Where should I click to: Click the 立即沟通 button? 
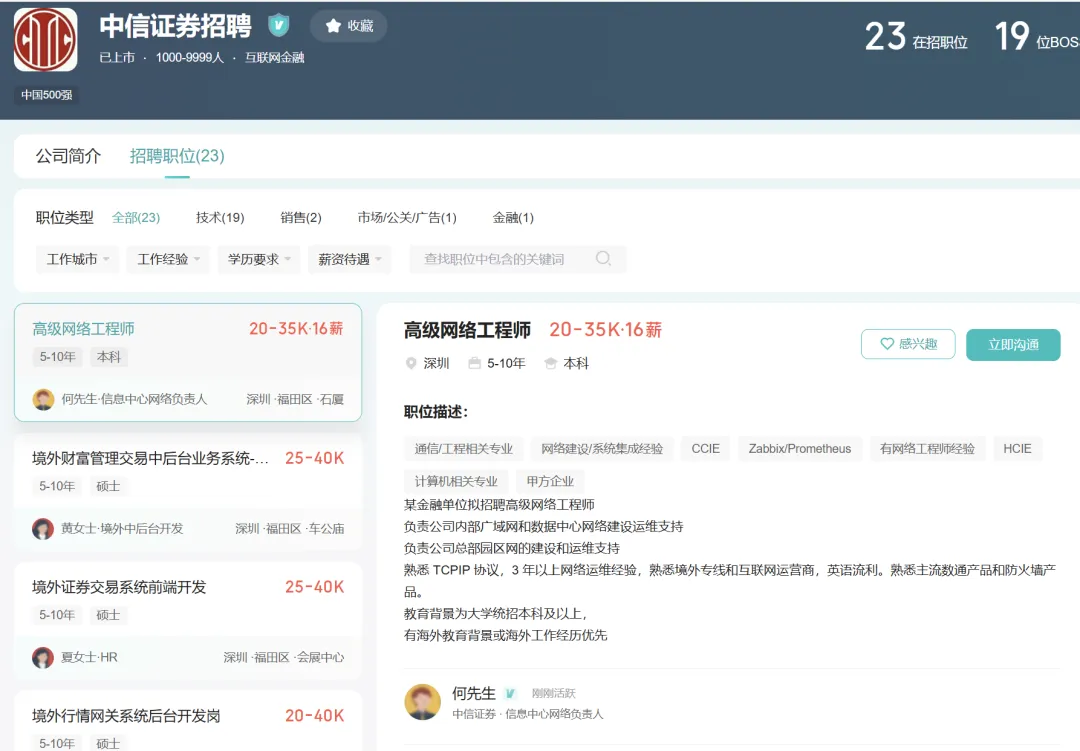tap(1013, 344)
